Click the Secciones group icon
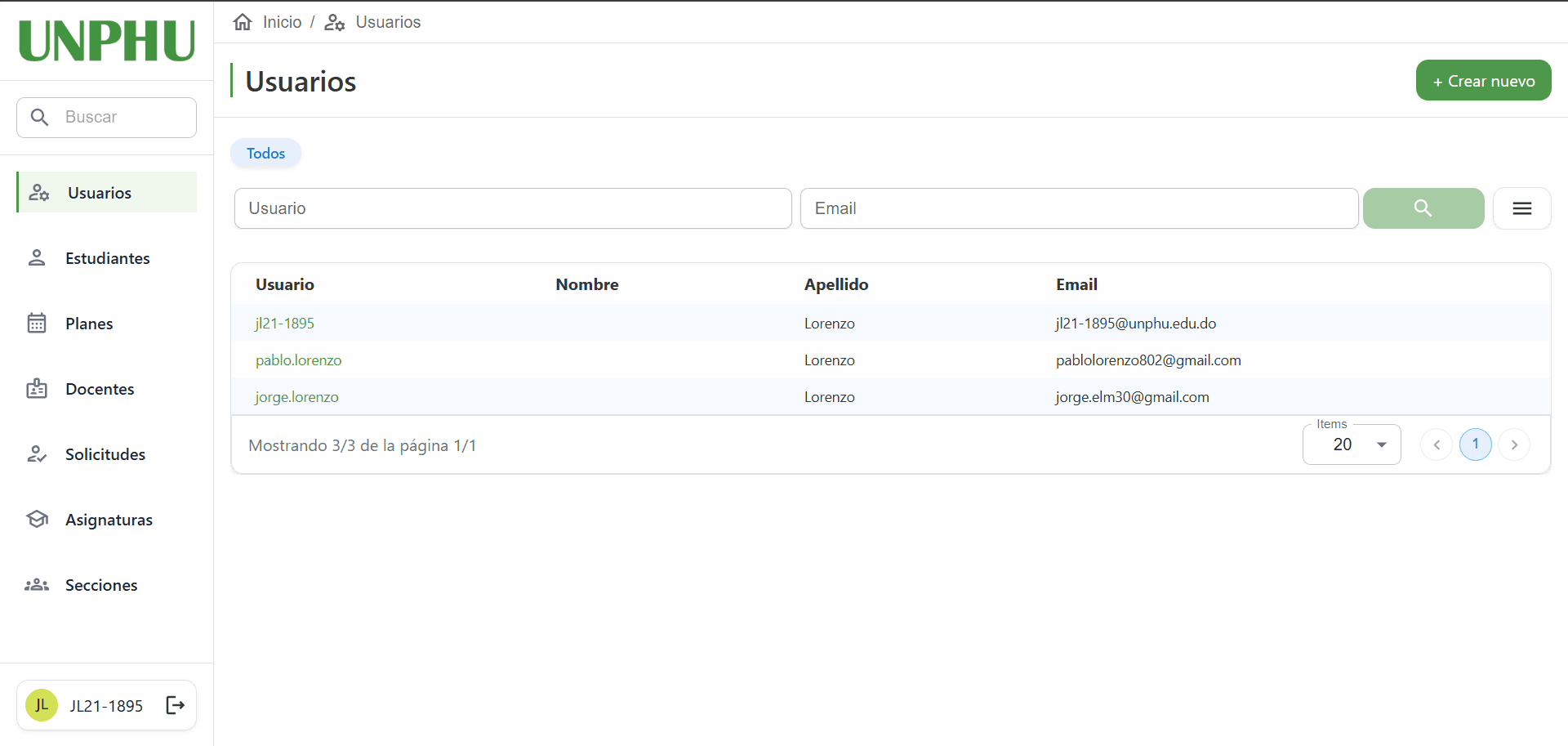The width and height of the screenshot is (1568, 746). (37, 585)
